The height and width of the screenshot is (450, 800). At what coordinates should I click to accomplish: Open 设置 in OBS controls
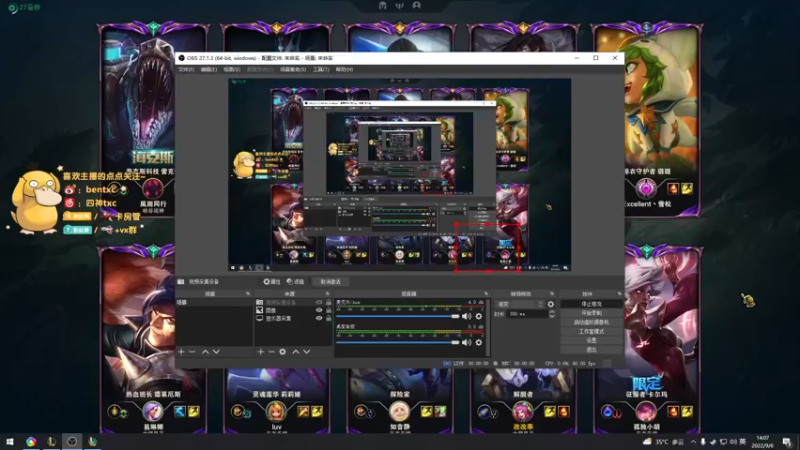point(591,340)
